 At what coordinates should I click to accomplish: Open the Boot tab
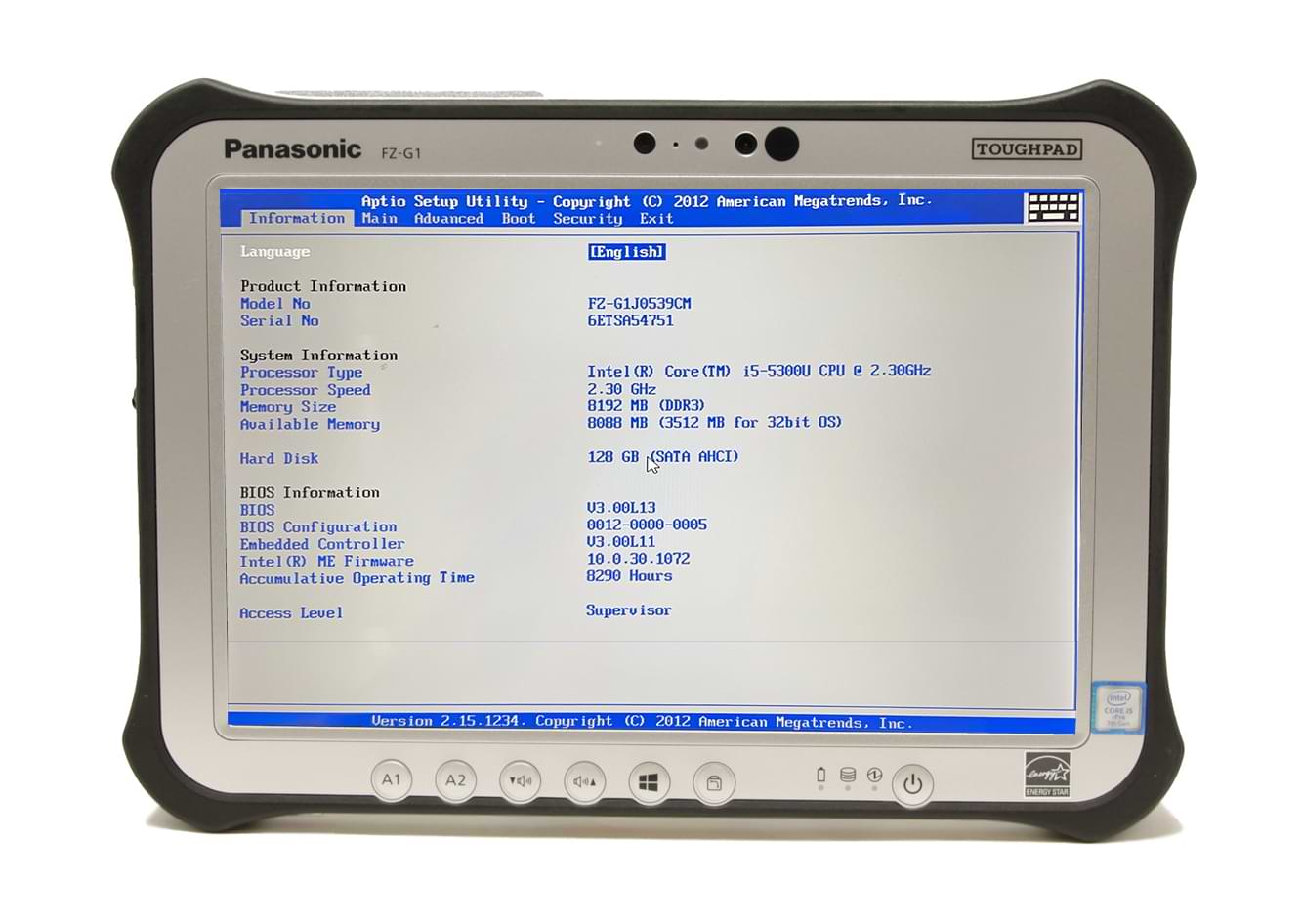(x=519, y=219)
